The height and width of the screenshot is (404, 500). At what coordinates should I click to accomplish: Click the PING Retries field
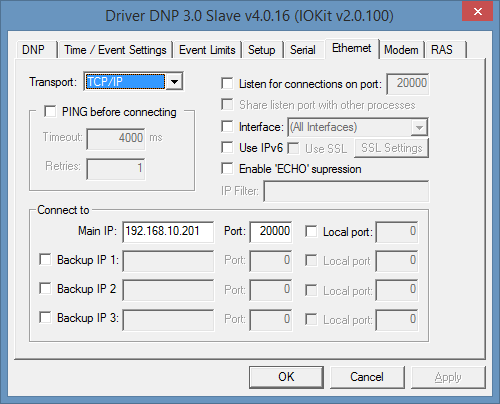116,169
